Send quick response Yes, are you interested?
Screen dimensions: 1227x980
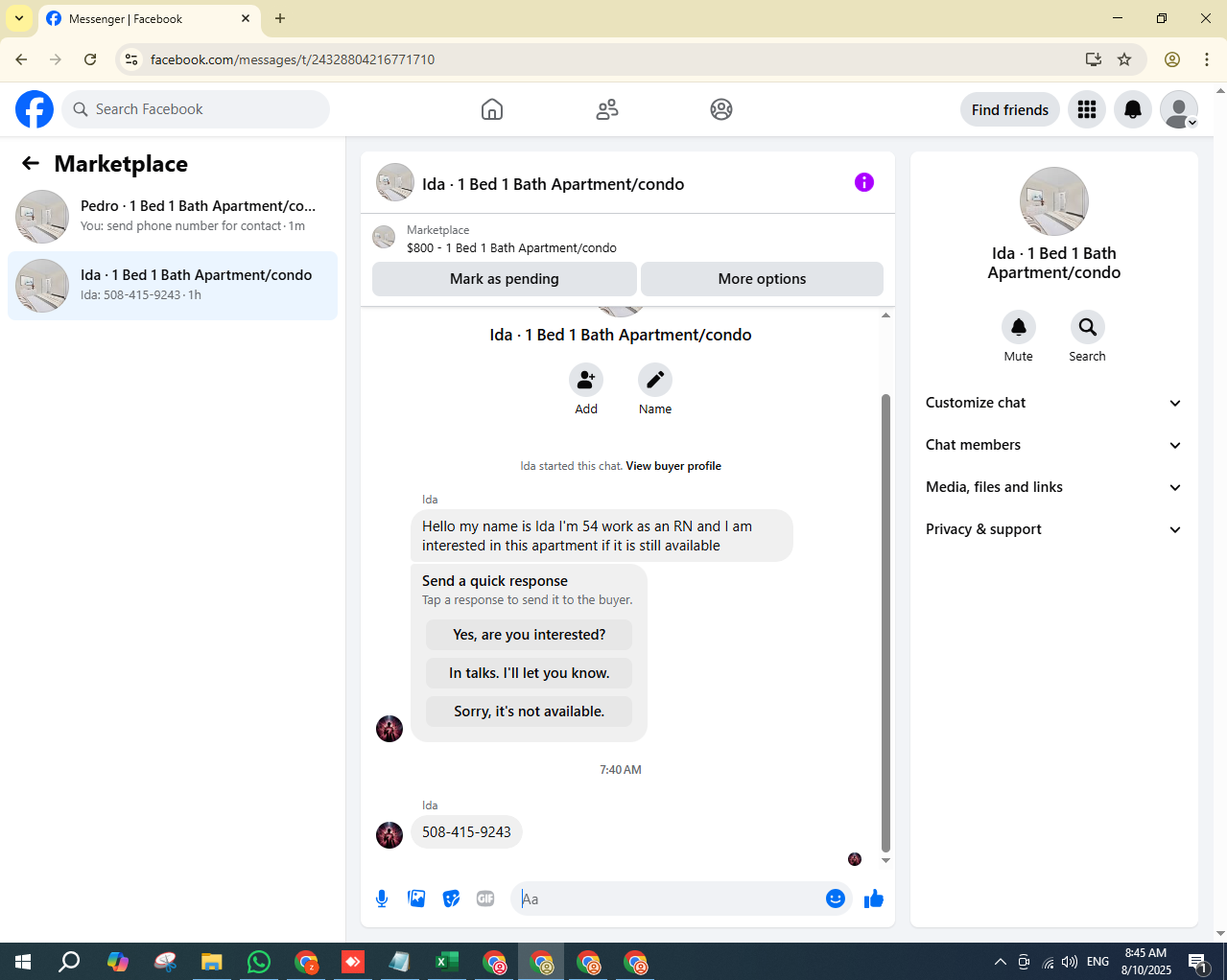pyautogui.click(x=530, y=635)
